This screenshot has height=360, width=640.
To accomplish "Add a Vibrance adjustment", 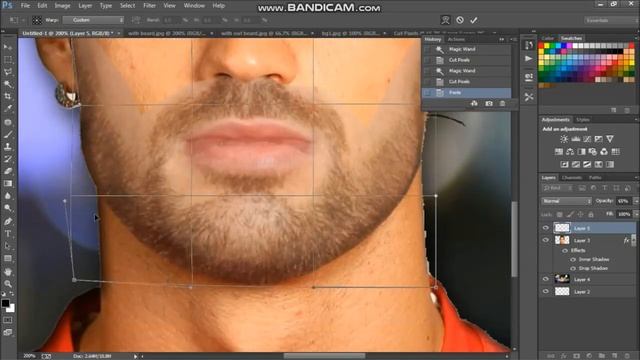I will [x=610, y=139].
